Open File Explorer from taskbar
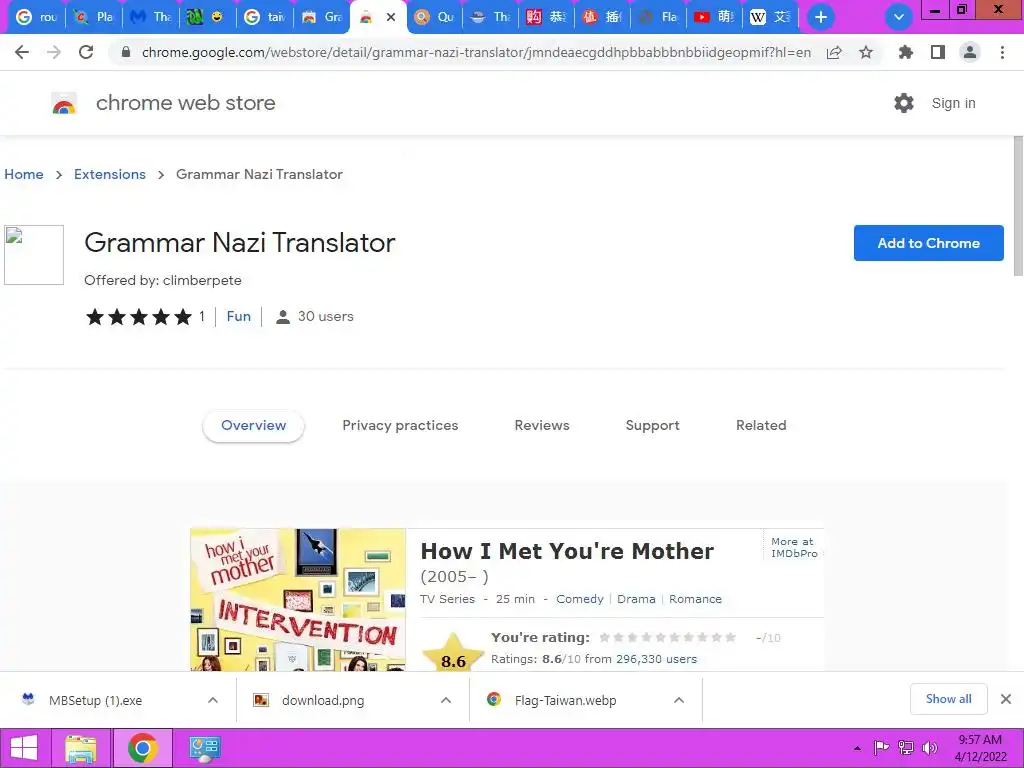The height and width of the screenshot is (768, 1024). click(81, 748)
